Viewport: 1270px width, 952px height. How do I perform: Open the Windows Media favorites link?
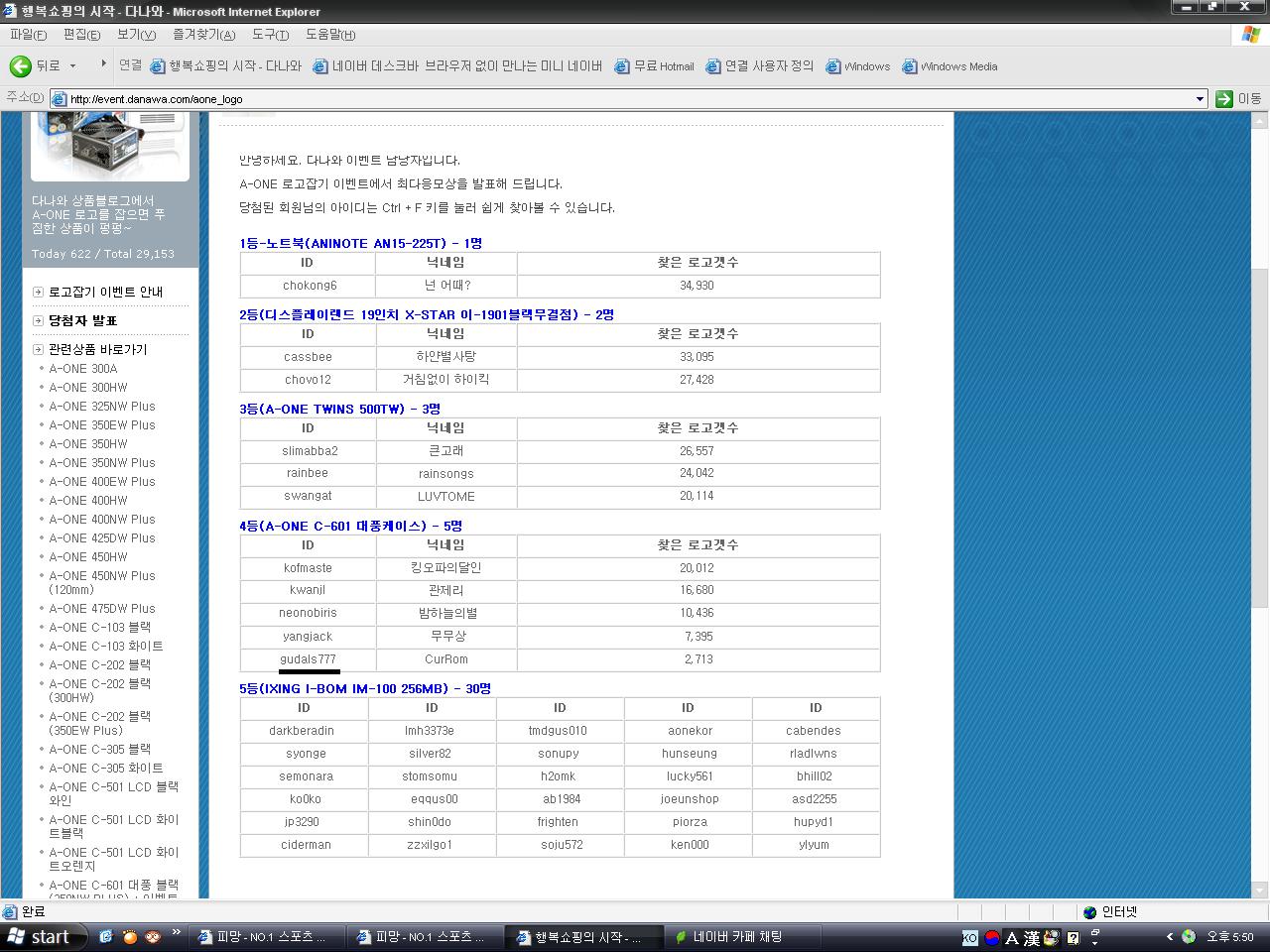click(950, 66)
